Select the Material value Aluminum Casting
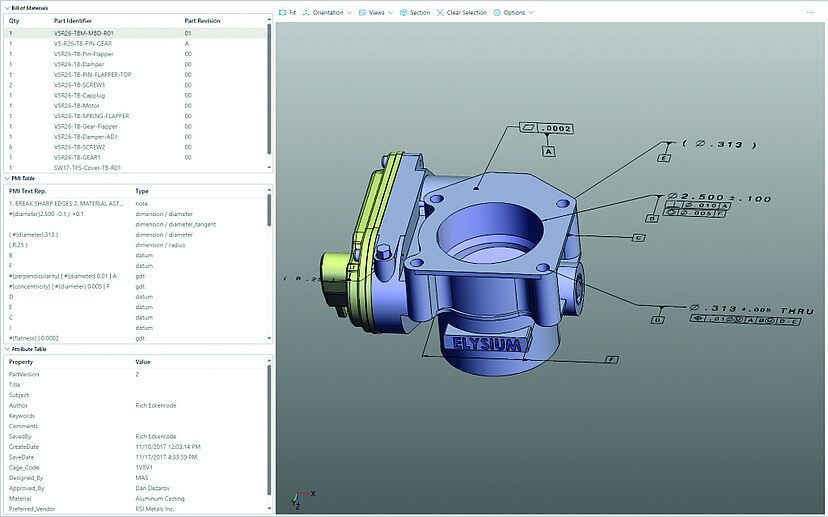 (160, 499)
